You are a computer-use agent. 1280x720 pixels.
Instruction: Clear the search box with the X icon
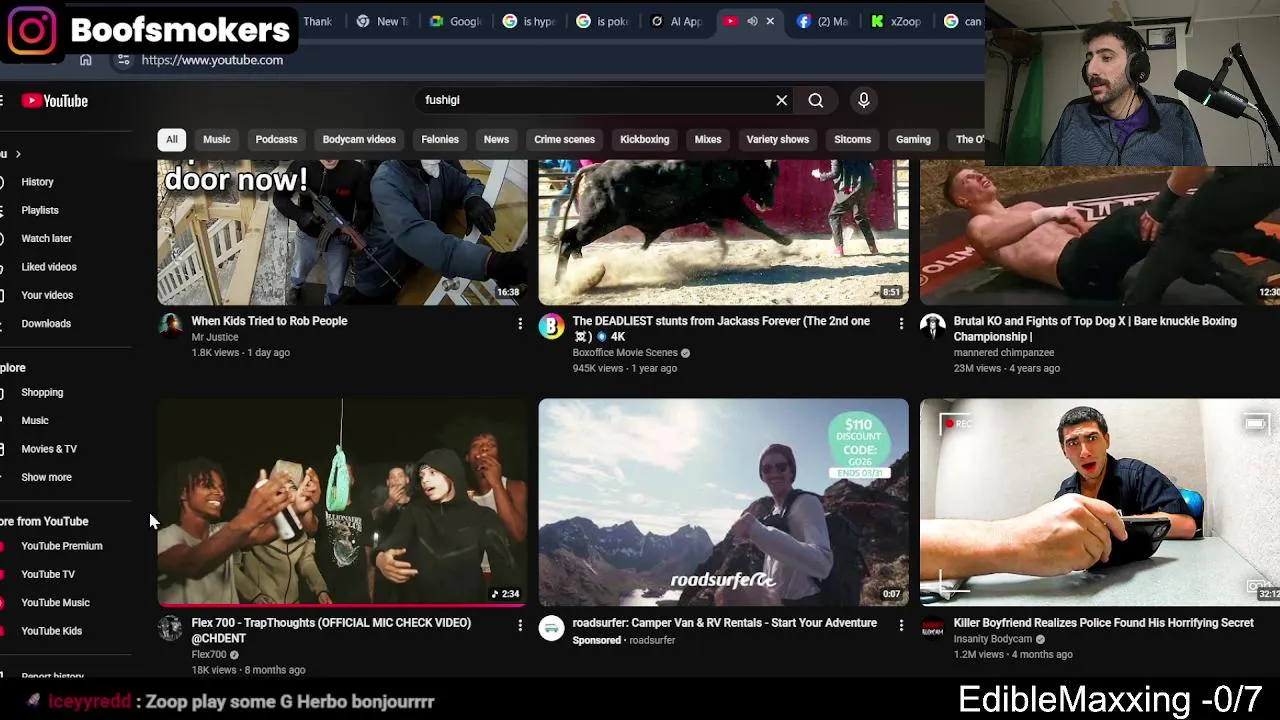pos(782,100)
